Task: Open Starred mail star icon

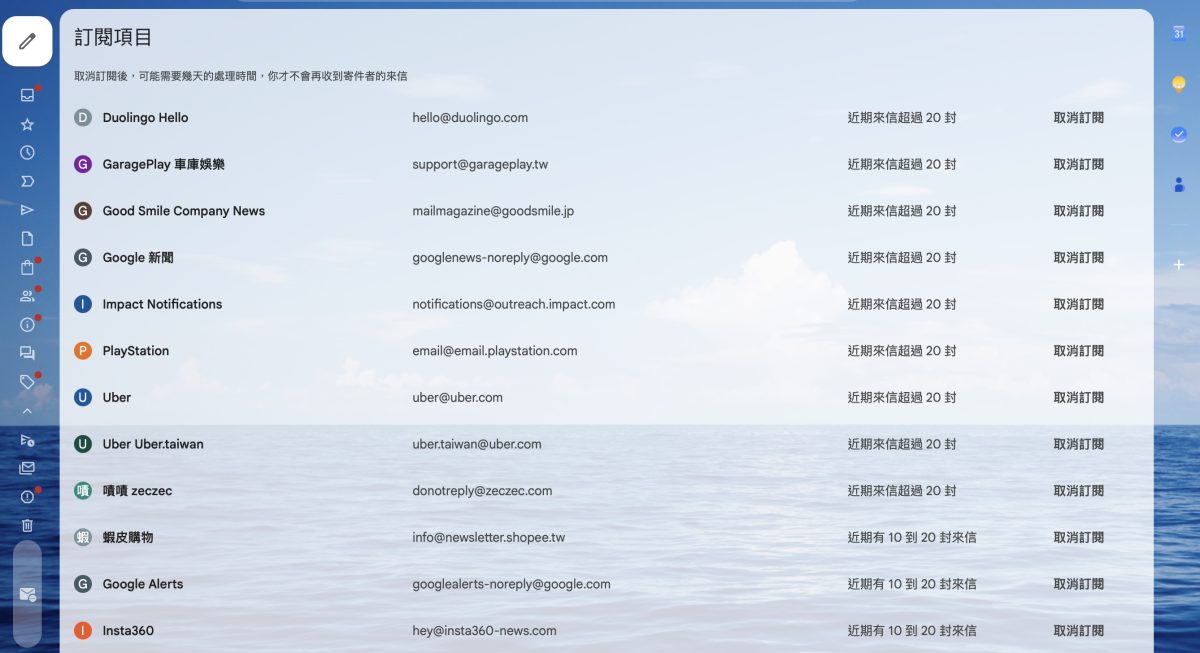Action: 27,124
